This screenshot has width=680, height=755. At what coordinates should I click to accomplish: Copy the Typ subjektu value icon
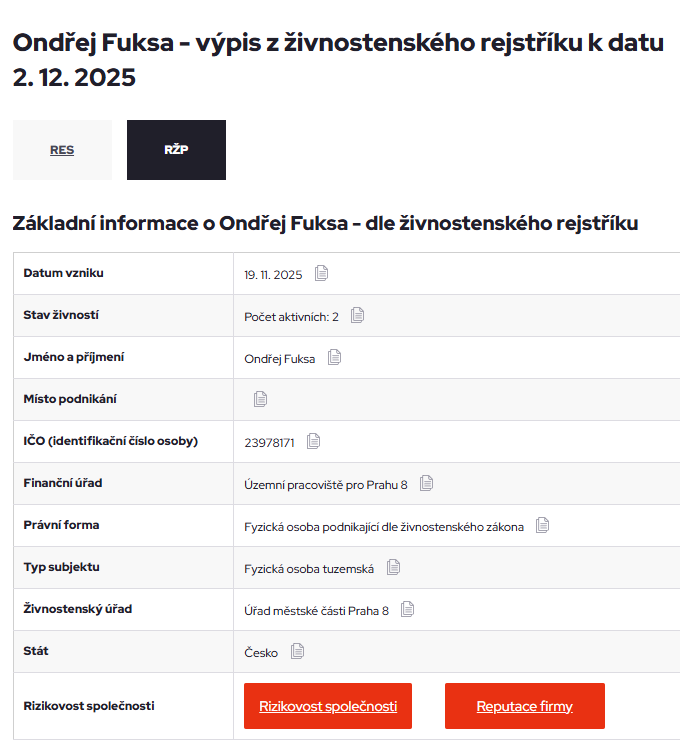click(393, 567)
